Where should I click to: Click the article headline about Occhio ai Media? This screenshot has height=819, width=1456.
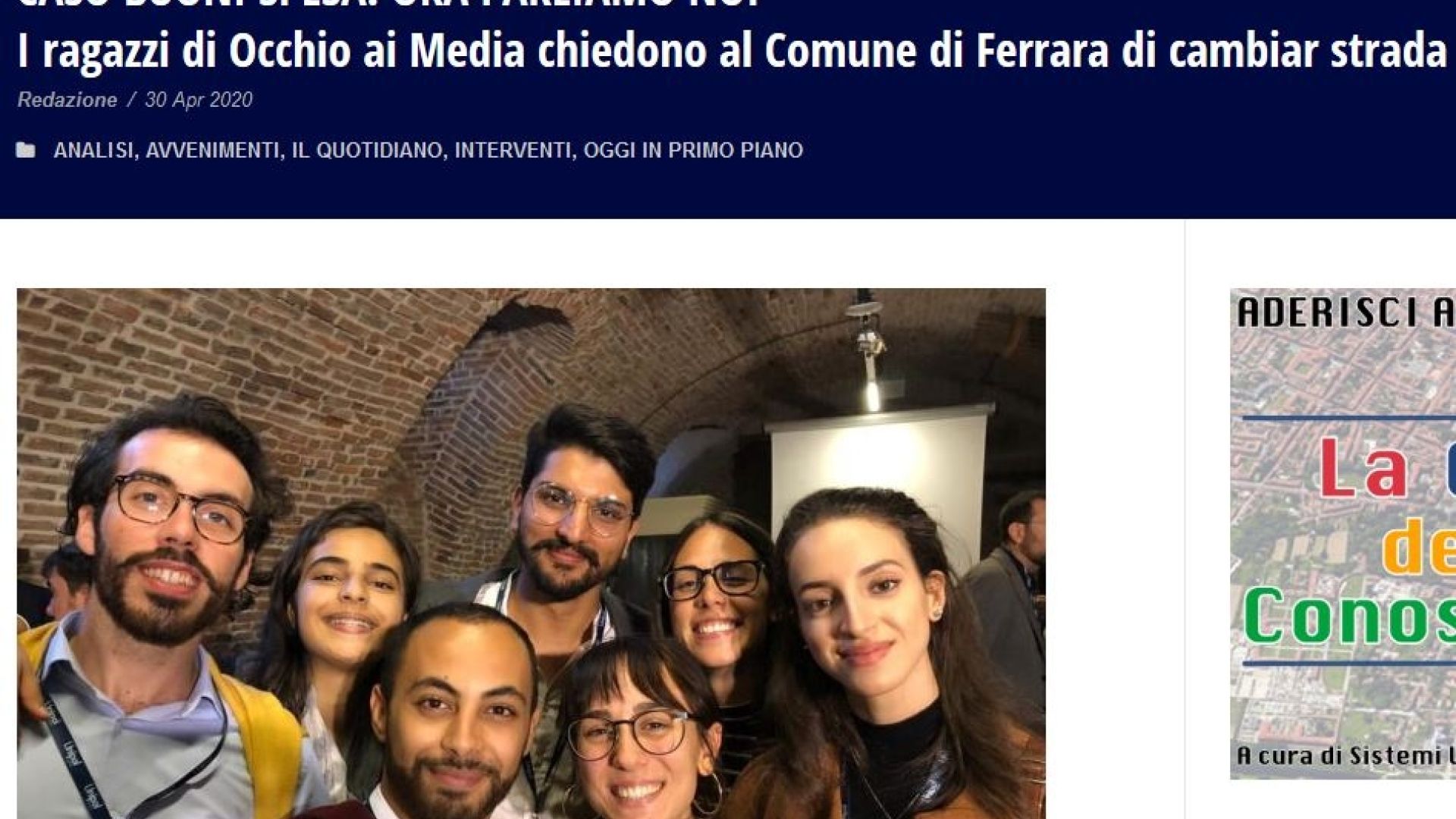click(733, 52)
